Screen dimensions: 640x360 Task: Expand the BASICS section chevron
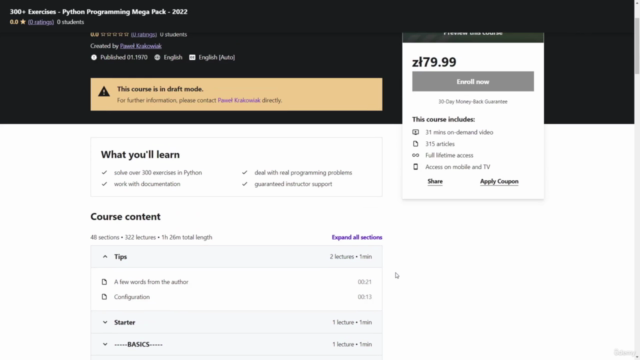pyautogui.click(x=105, y=344)
